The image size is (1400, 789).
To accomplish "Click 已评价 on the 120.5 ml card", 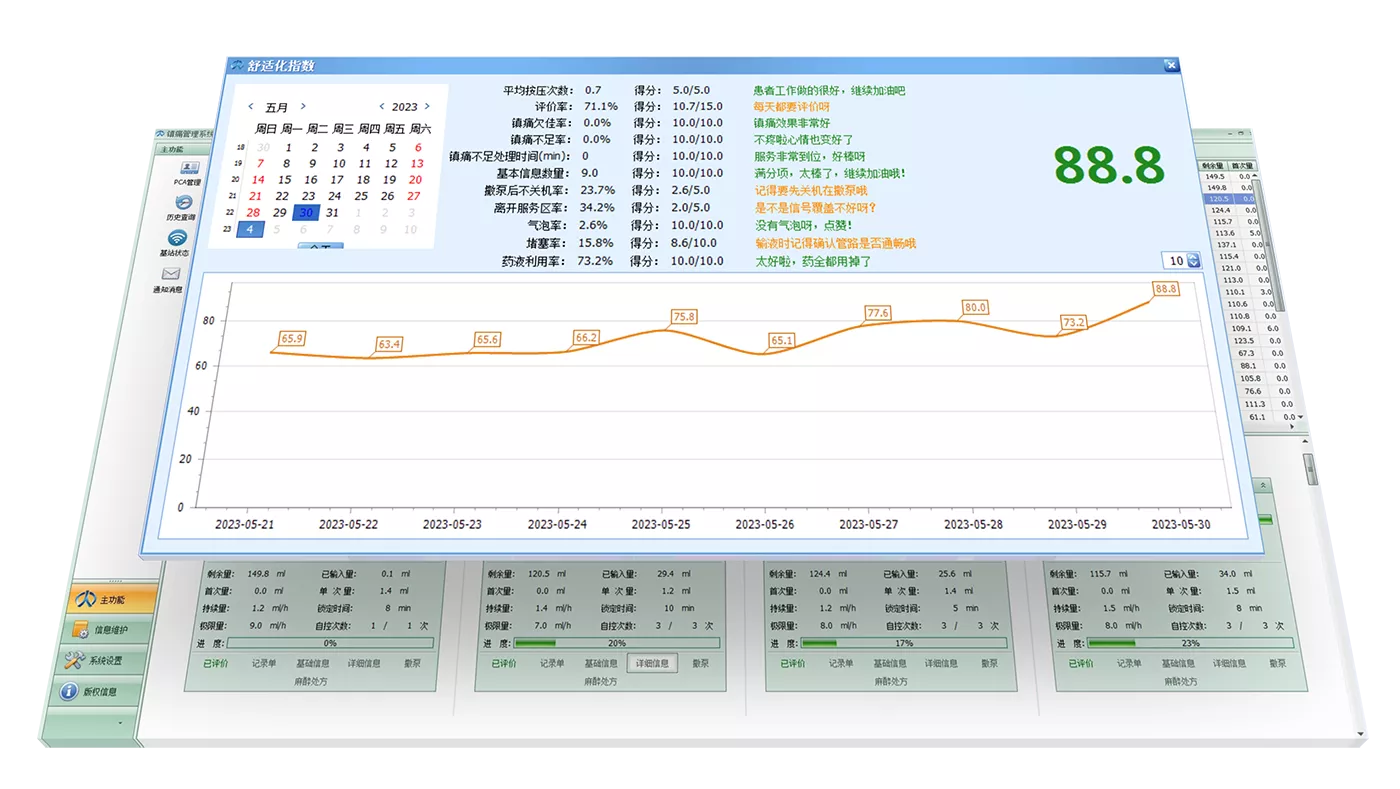I will pyautogui.click(x=503, y=663).
